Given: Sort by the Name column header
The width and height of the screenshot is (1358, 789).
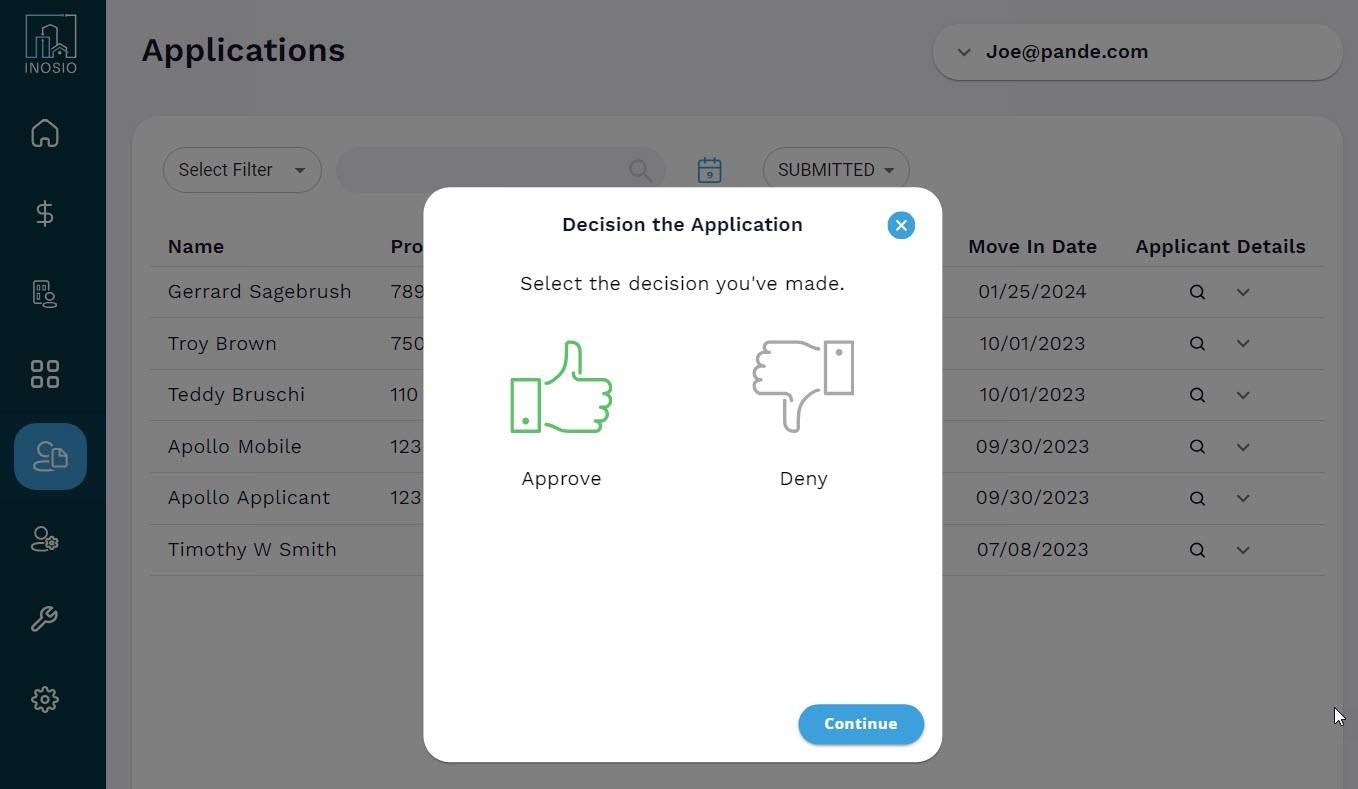Looking at the screenshot, I should [x=196, y=246].
